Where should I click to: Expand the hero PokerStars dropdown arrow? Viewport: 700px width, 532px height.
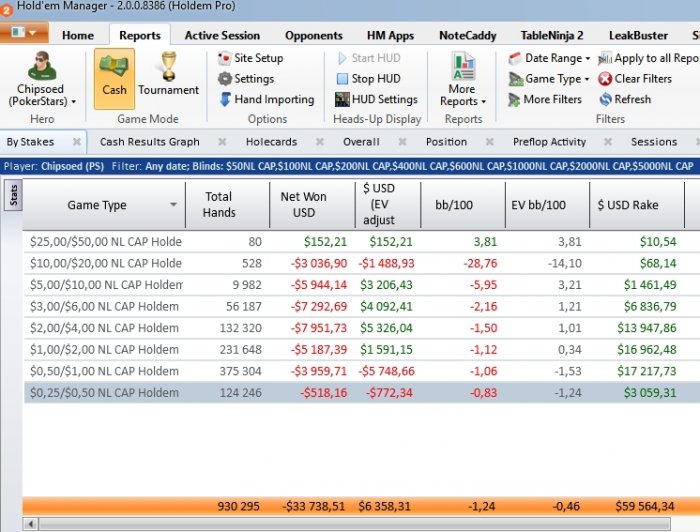[x=73, y=102]
